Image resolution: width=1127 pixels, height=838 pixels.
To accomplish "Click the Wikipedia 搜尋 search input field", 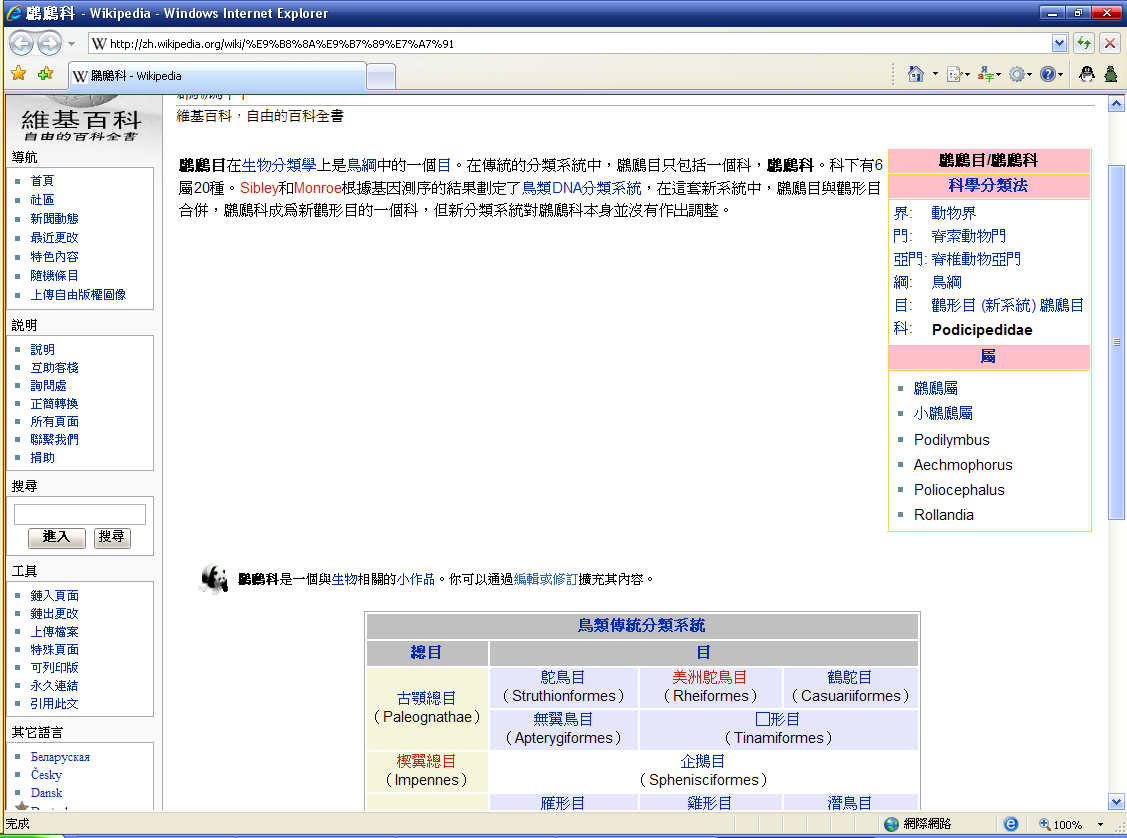I will click(80, 515).
